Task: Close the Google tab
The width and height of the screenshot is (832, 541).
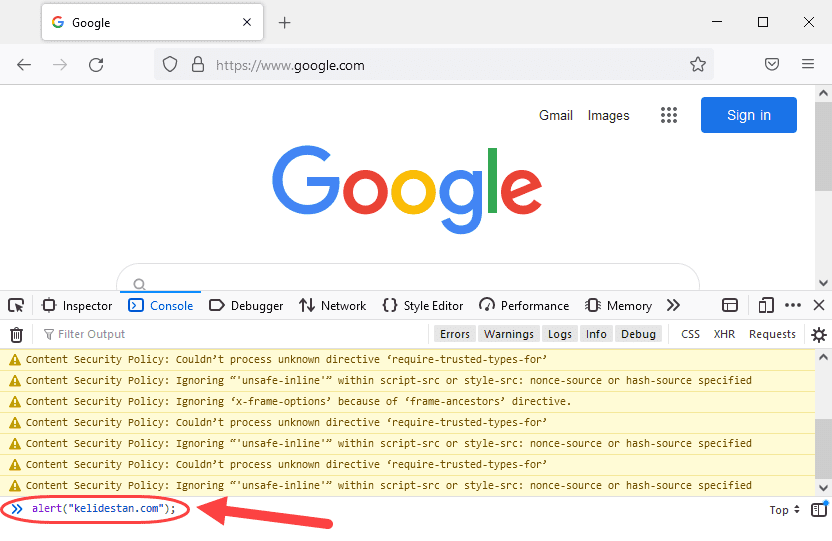Action: point(247,22)
